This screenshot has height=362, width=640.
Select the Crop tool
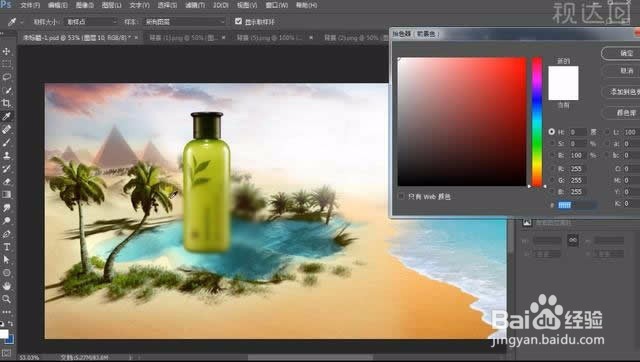(x=7, y=103)
